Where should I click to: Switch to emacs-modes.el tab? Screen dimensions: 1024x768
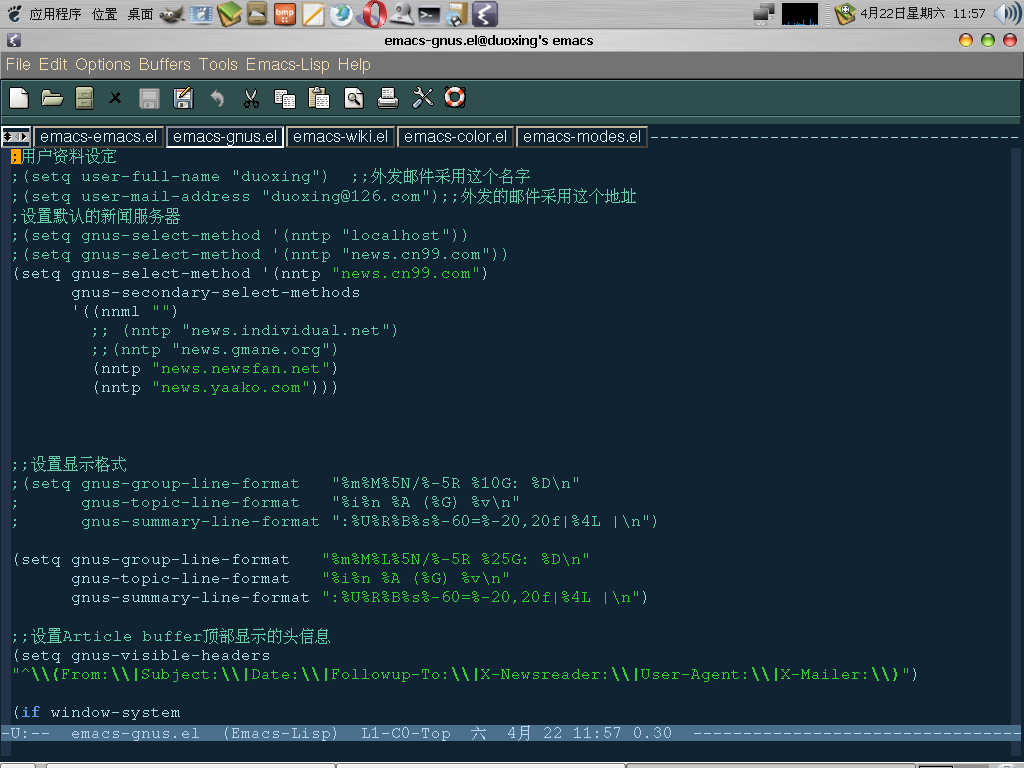point(582,136)
